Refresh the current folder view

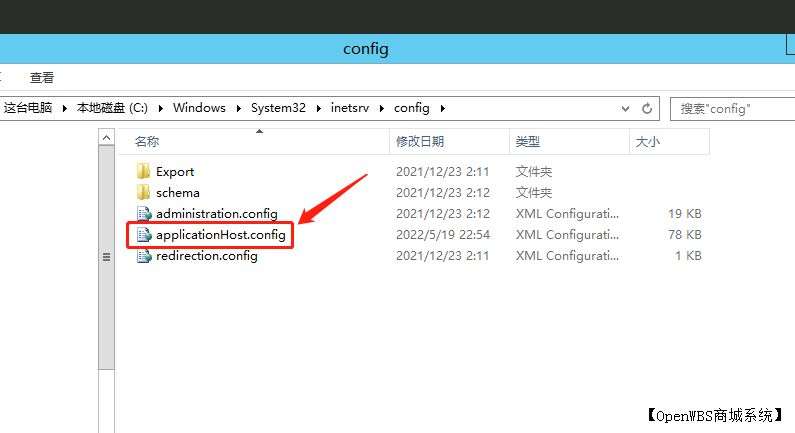pos(647,108)
